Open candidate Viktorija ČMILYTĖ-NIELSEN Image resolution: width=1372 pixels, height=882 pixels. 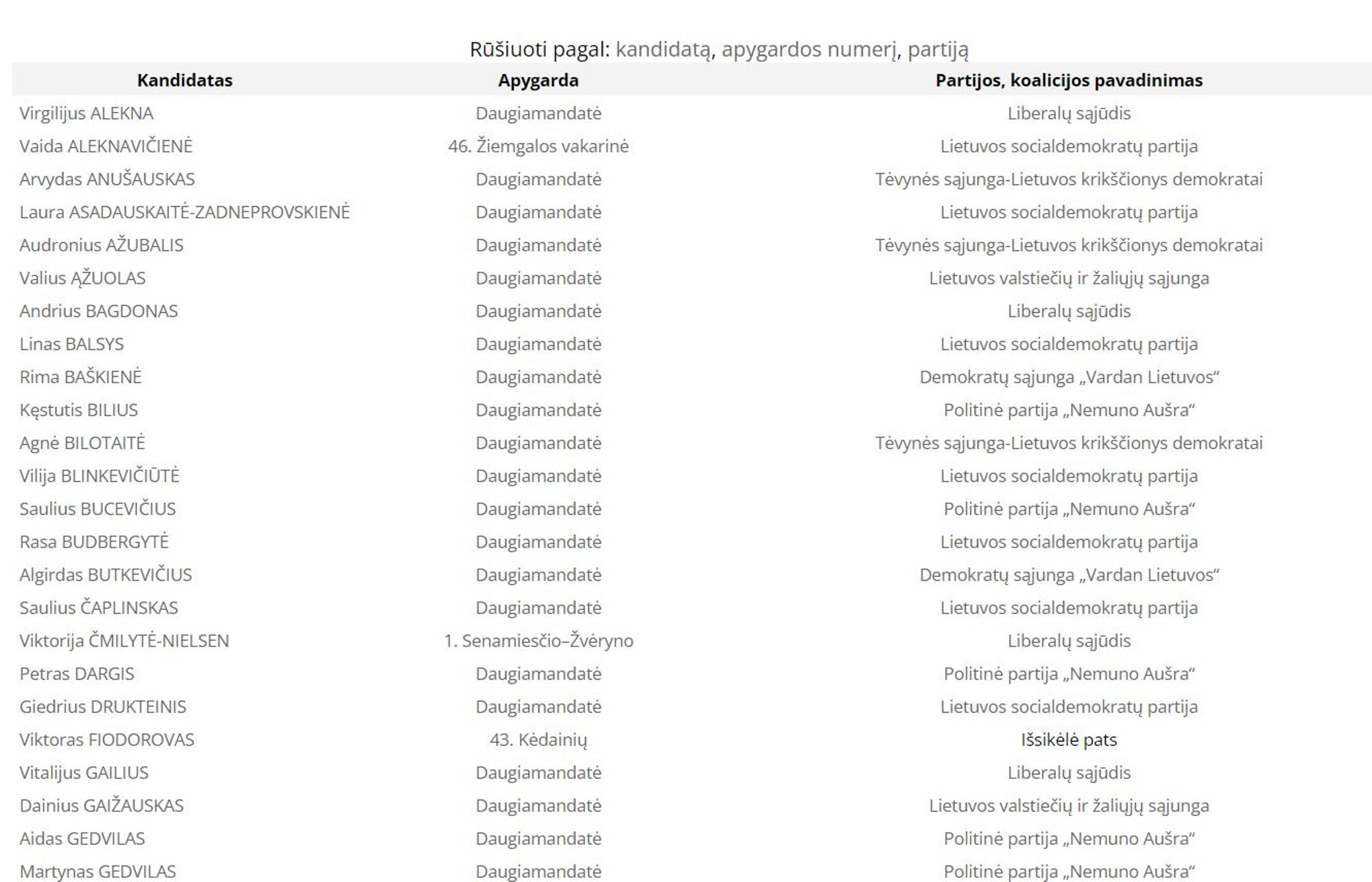click(124, 640)
